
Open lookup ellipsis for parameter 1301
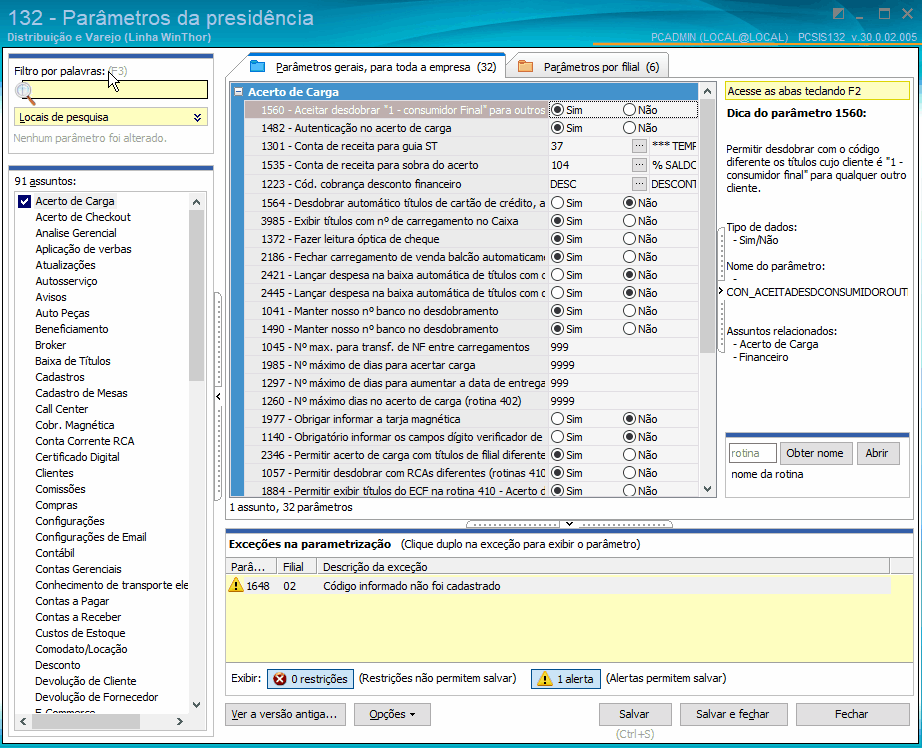tap(639, 146)
